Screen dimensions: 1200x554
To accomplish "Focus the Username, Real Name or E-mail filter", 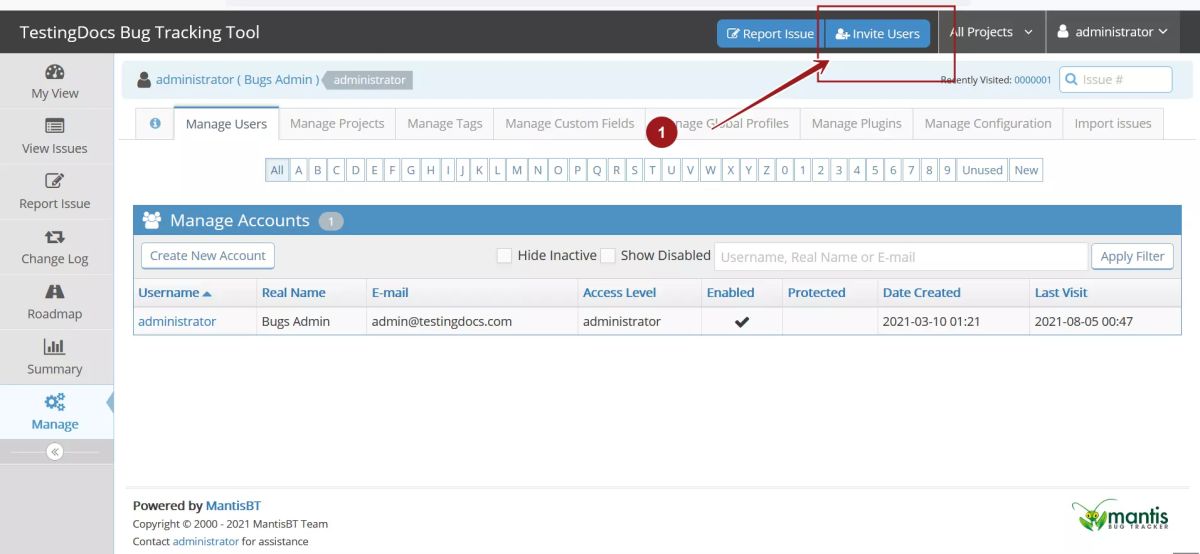I will click(901, 257).
